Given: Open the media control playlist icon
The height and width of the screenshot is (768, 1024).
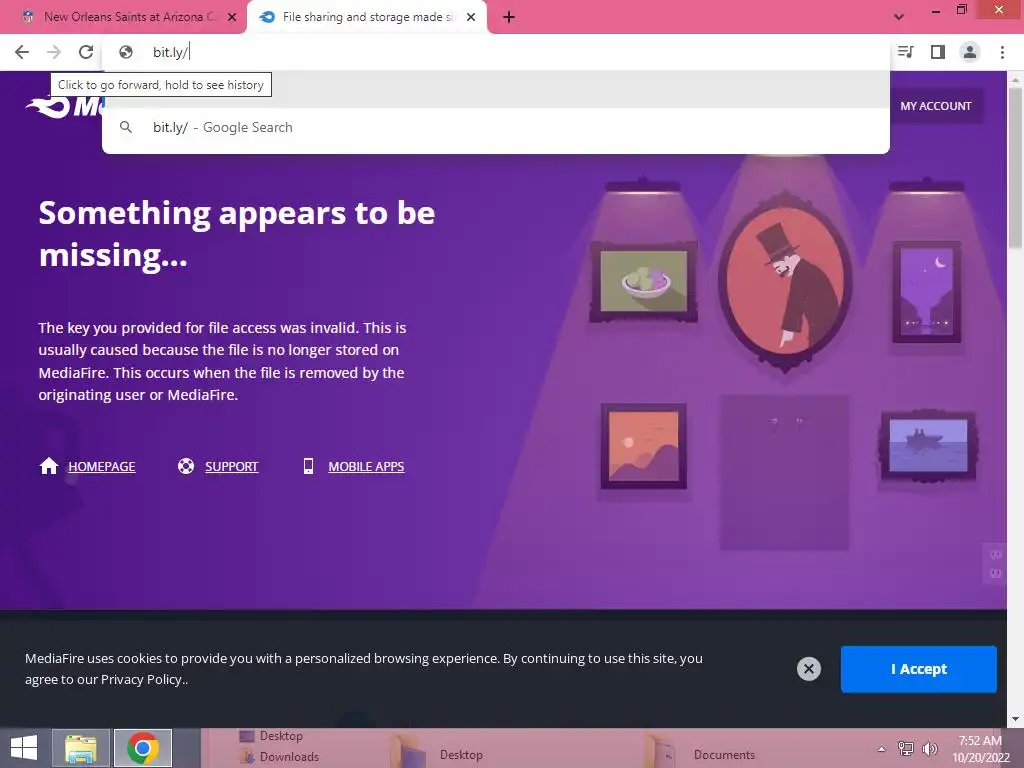Looking at the screenshot, I should (905, 52).
